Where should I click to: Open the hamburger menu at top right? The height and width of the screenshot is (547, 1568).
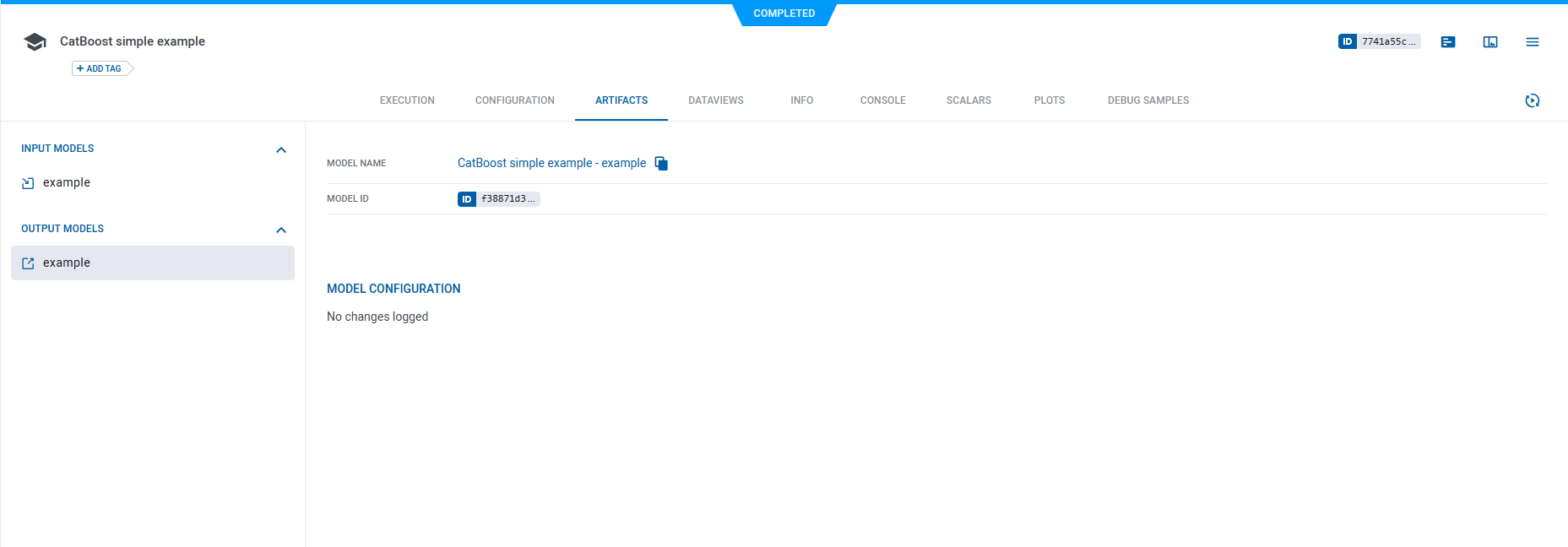(1533, 42)
